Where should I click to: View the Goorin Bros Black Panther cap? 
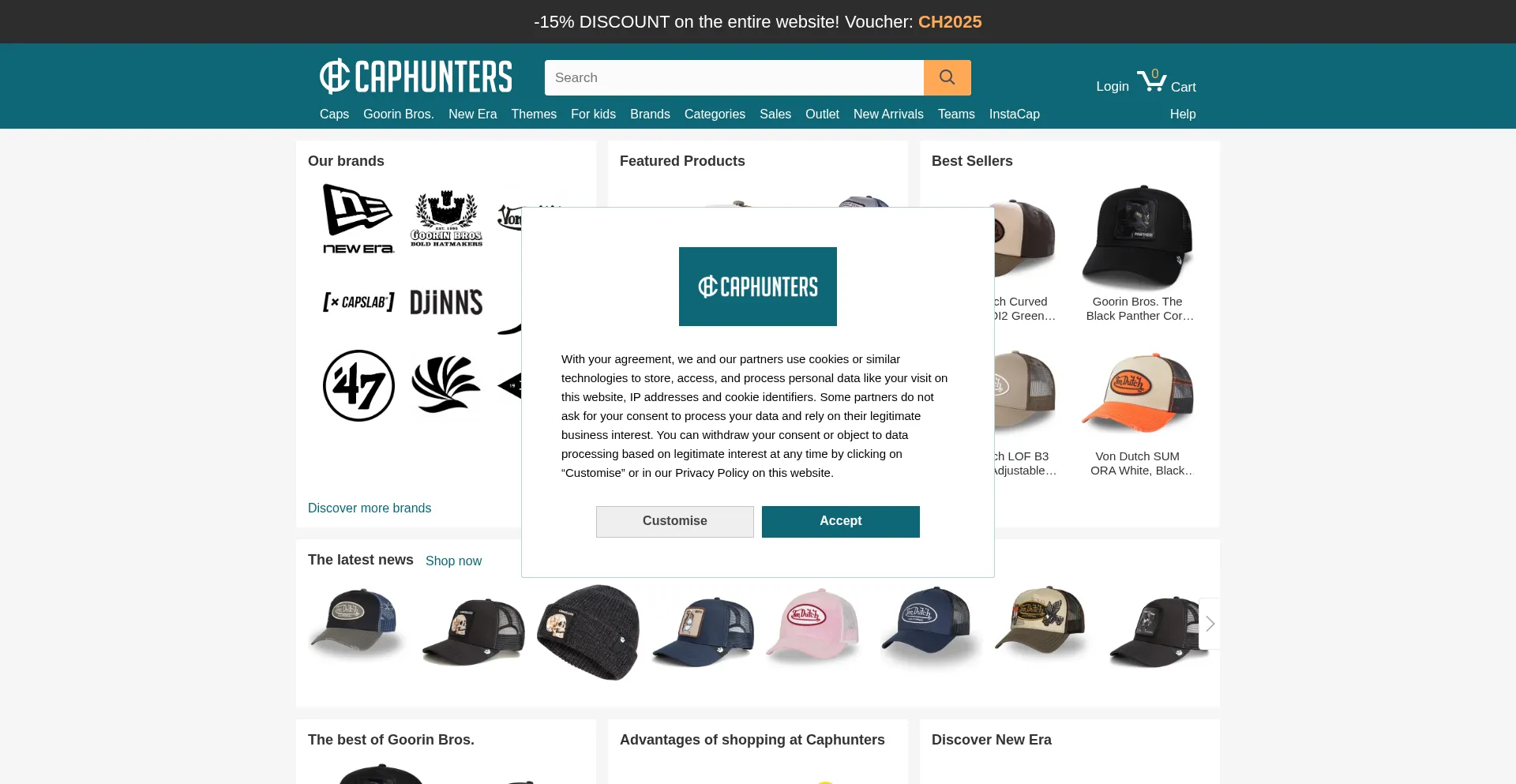pos(1138,253)
